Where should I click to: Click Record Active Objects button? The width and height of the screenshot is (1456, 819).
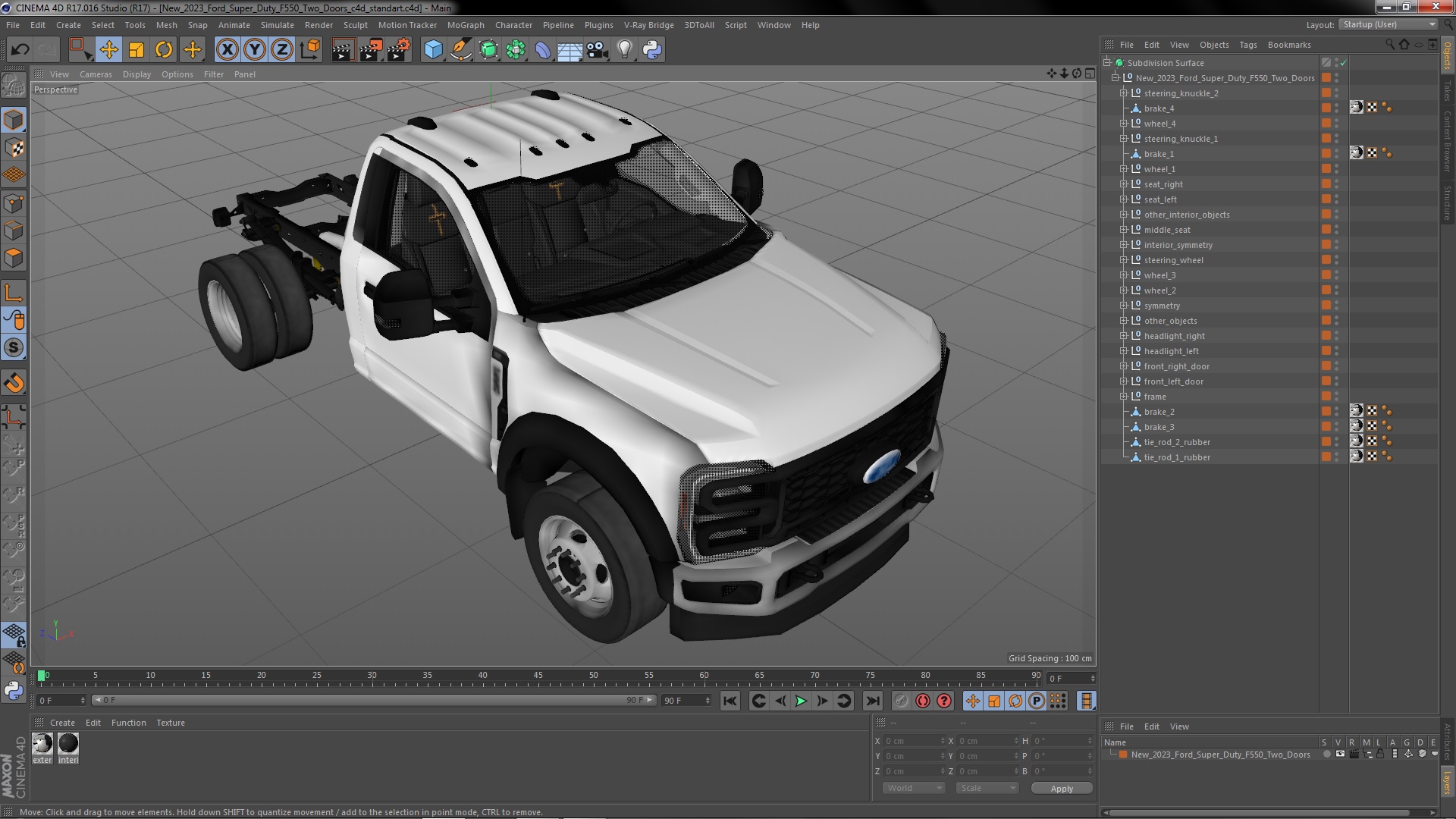click(901, 701)
